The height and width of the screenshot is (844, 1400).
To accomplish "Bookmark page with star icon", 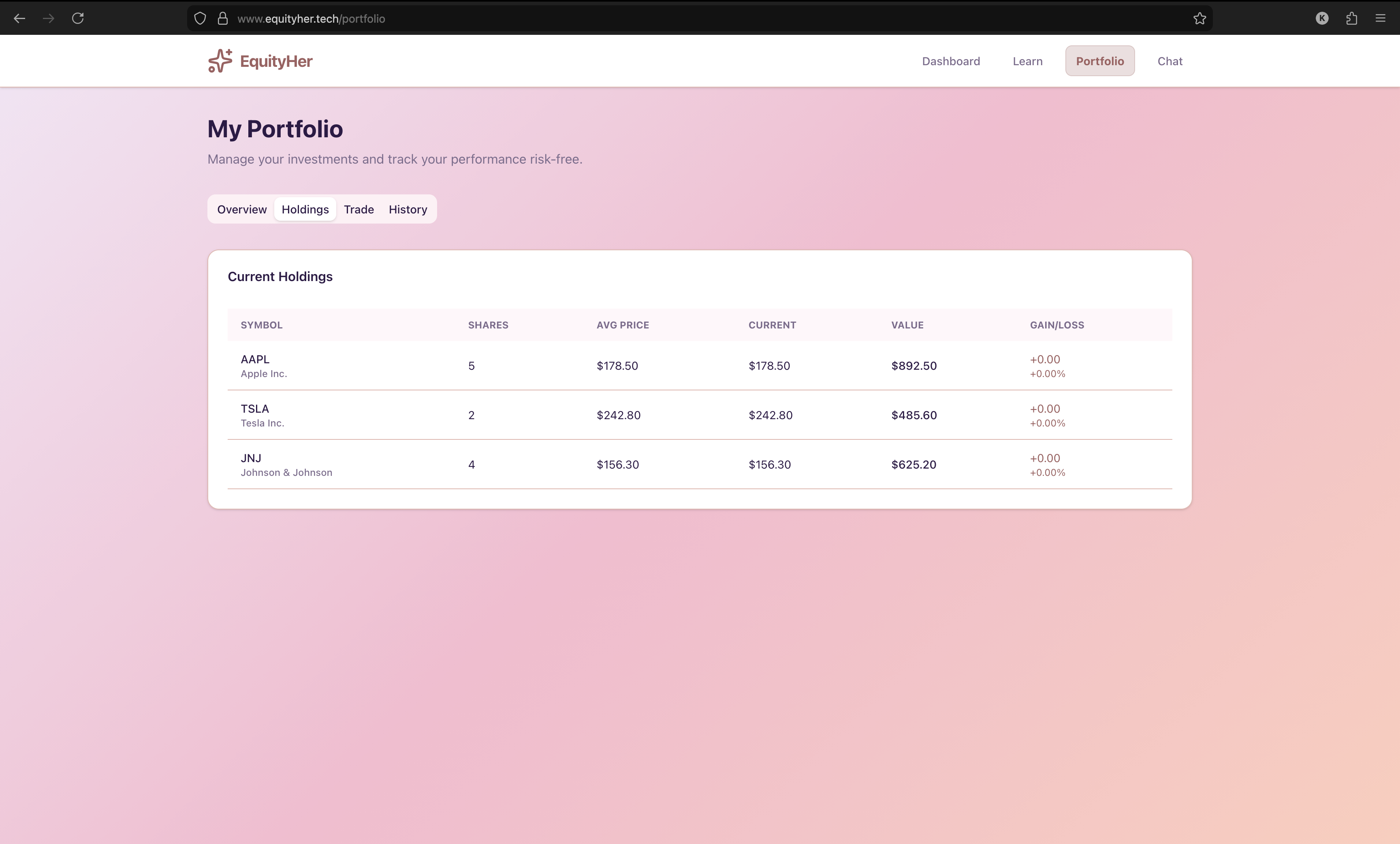I will [x=1199, y=18].
